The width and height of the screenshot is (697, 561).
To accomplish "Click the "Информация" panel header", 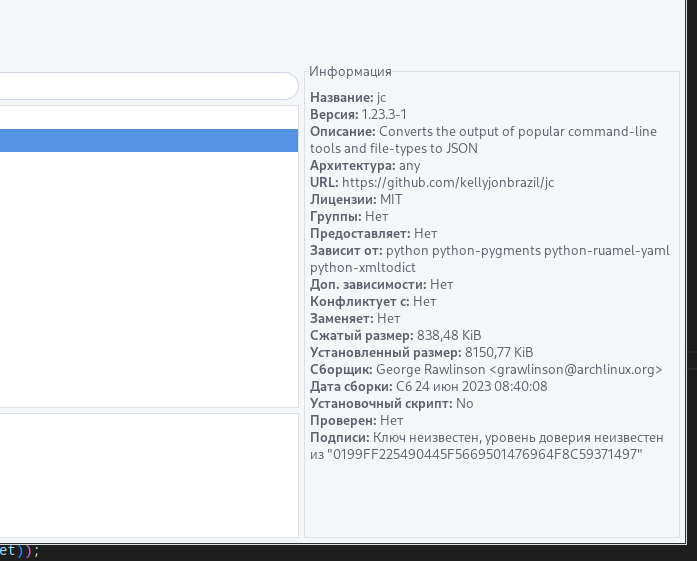I will click(x=350, y=71).
